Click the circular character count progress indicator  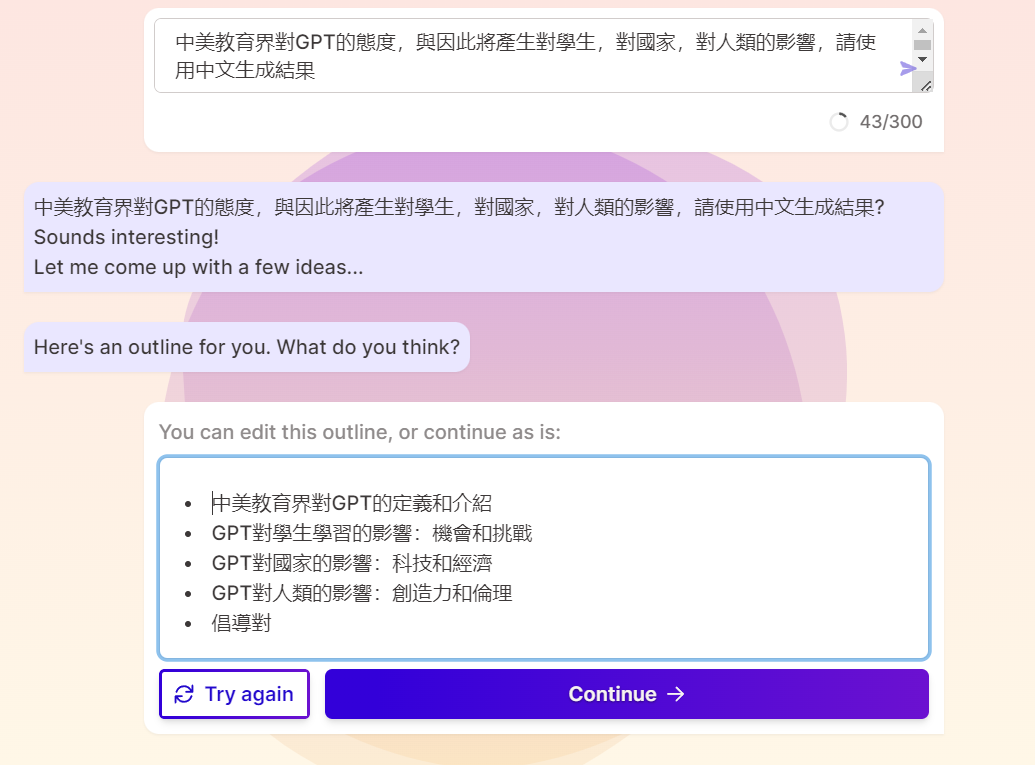(839, 122)
